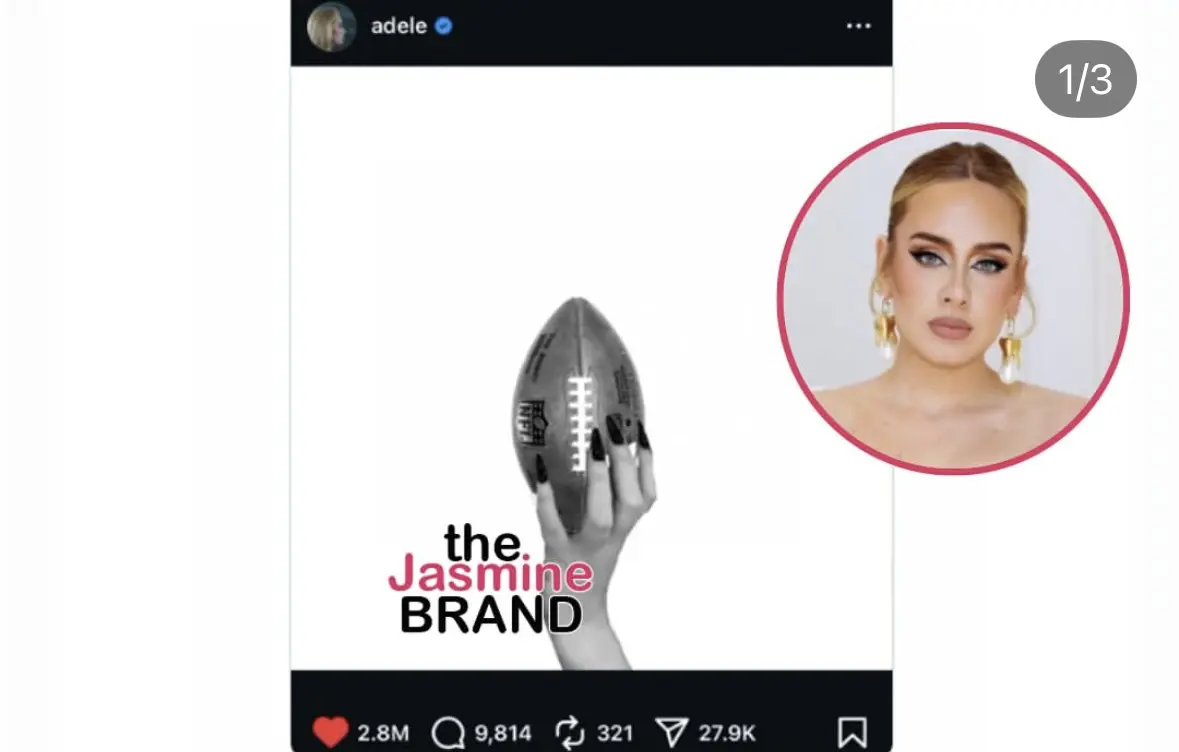Repost using the circular arrows icon
Viewport: 1179px width, 752px height.
pos(569,732)
